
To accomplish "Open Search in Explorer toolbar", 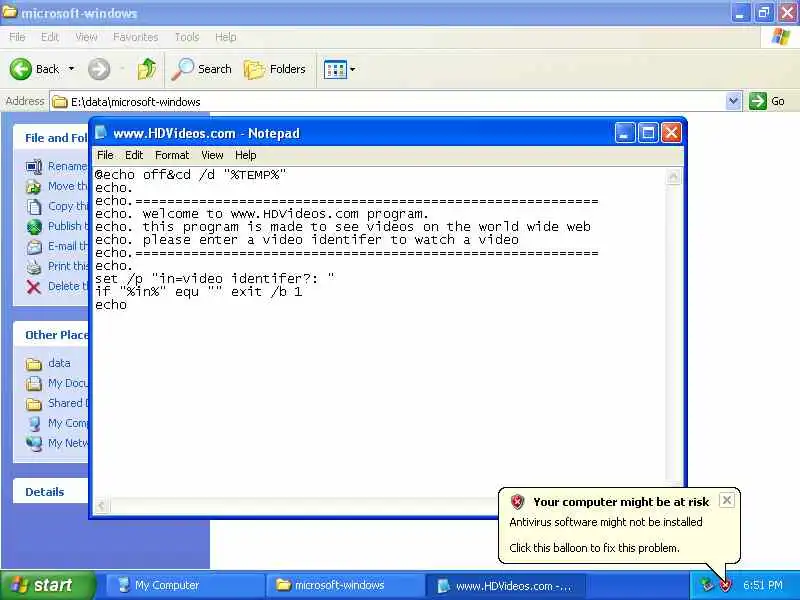I will click(202, 69).
